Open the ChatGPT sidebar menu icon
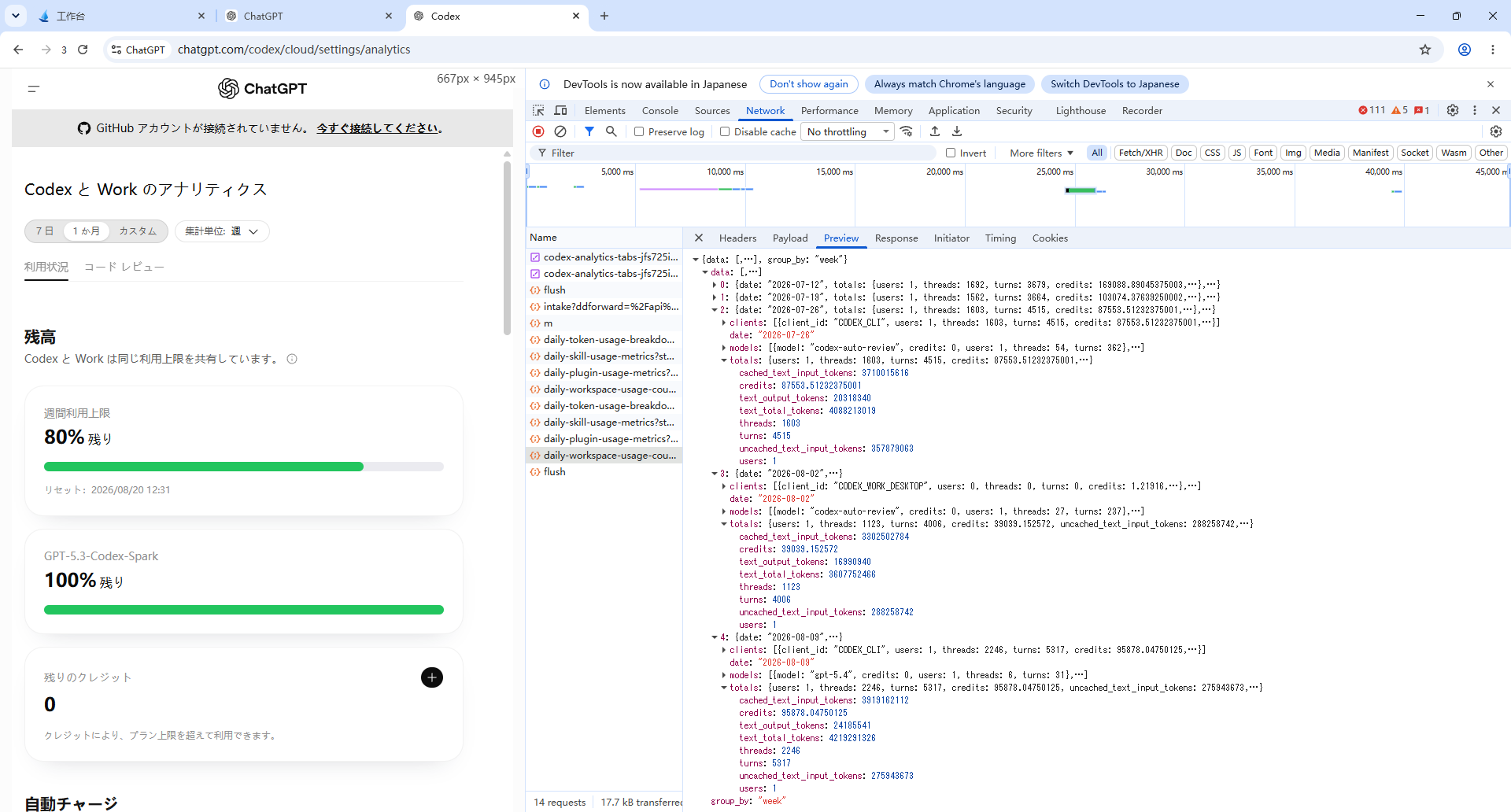The width and height of the screenshot is (1511, 812). 34,89
